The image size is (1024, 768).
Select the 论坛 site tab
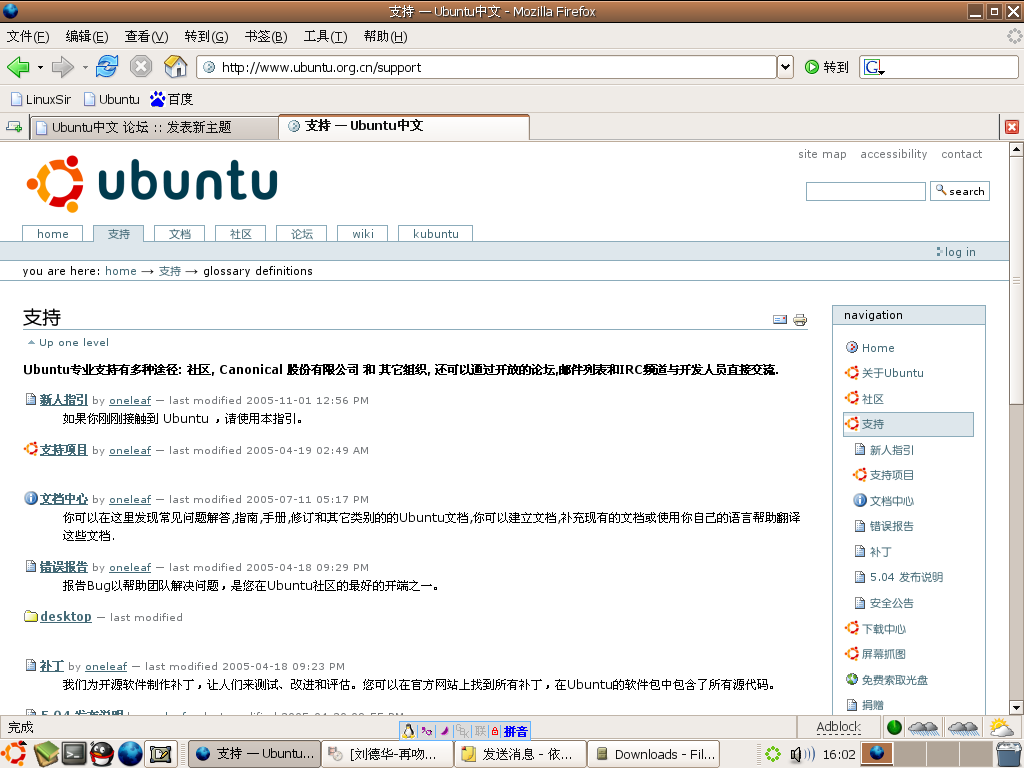(302, 234)
